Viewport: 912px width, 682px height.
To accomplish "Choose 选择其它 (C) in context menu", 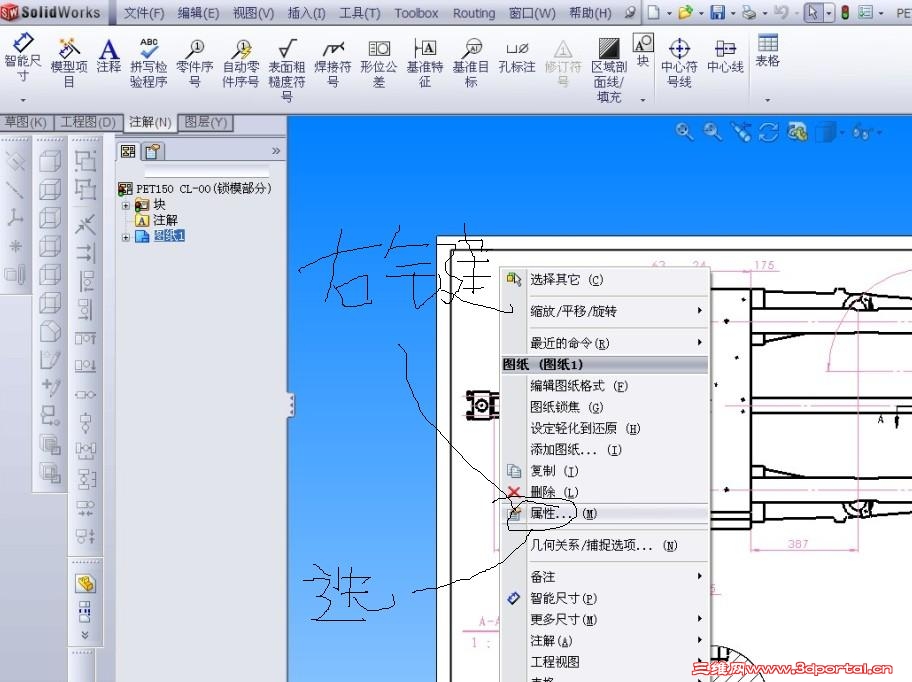I will 605,280.
